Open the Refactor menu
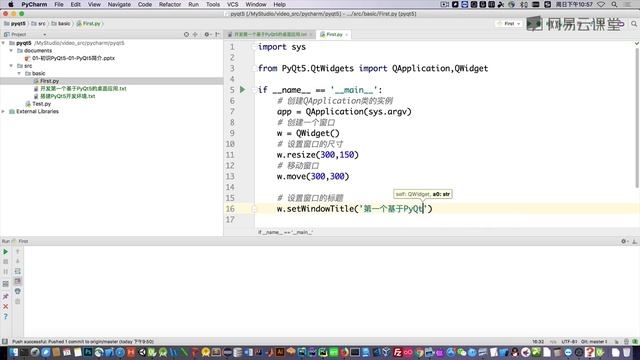640x360 pixels. 170,4
